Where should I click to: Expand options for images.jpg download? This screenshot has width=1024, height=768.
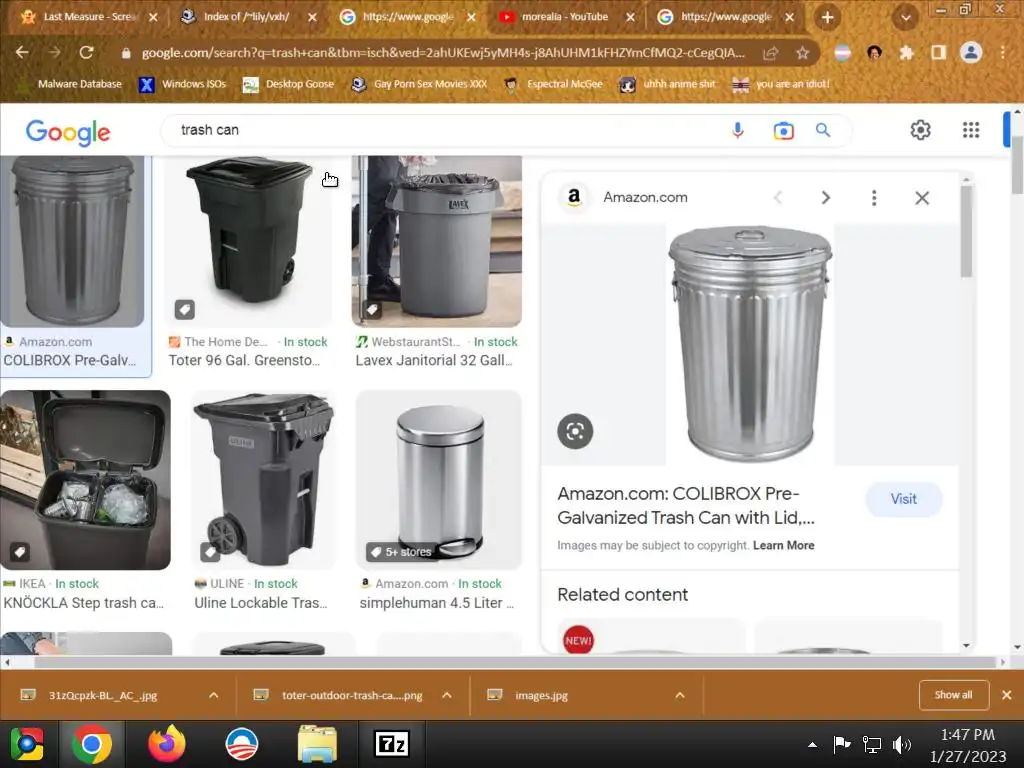680,696
